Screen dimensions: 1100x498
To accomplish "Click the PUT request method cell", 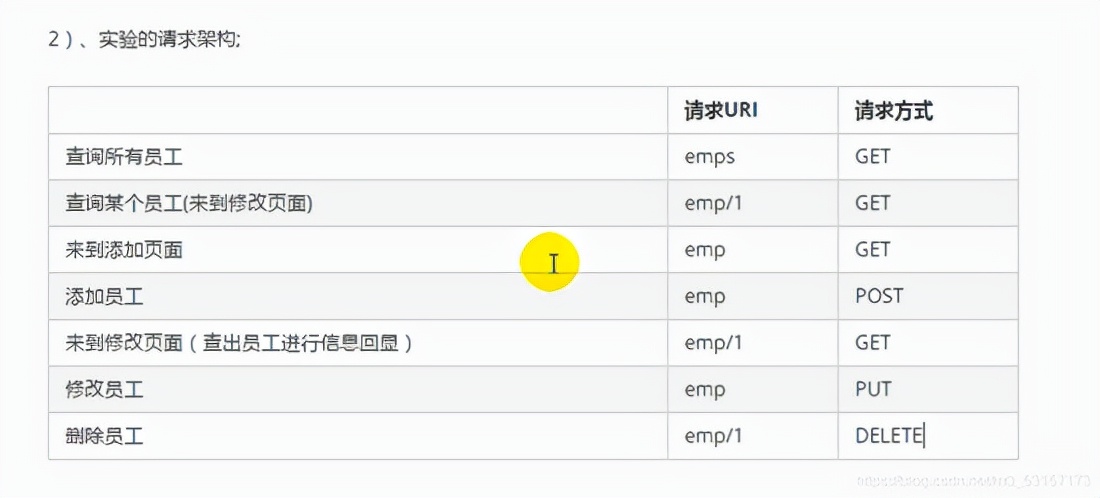I will [x=873, y=389].
